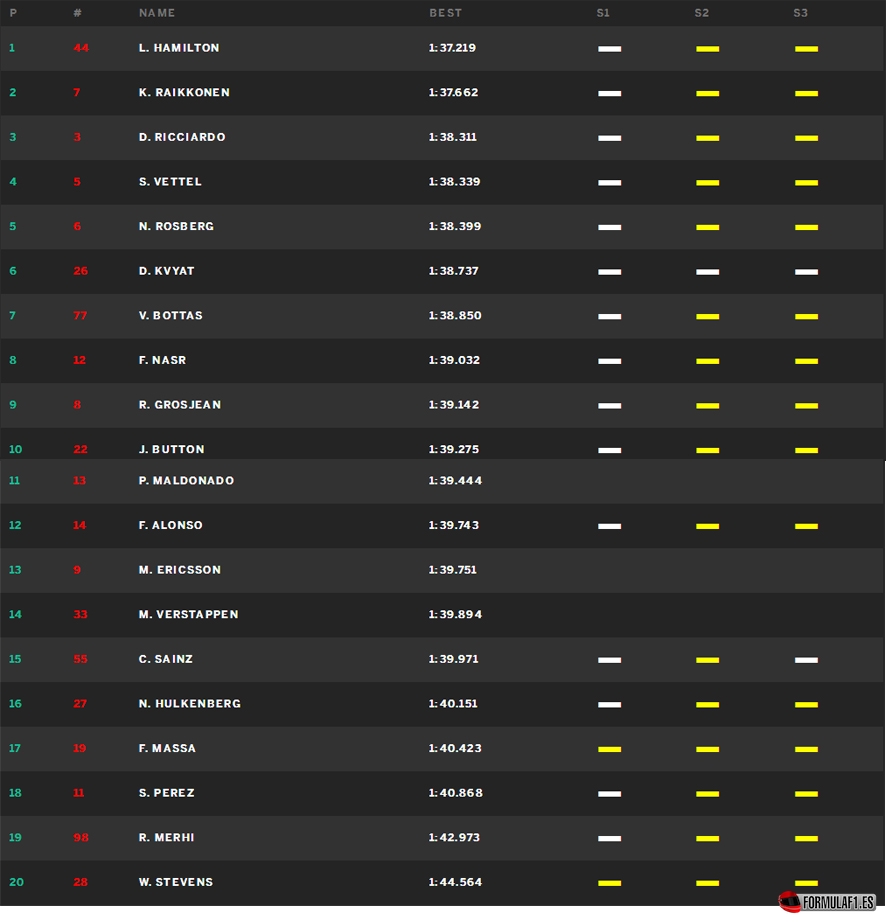Click position number 20 for Stevens
Screen dimensions: 886x922
click(16, 882)
